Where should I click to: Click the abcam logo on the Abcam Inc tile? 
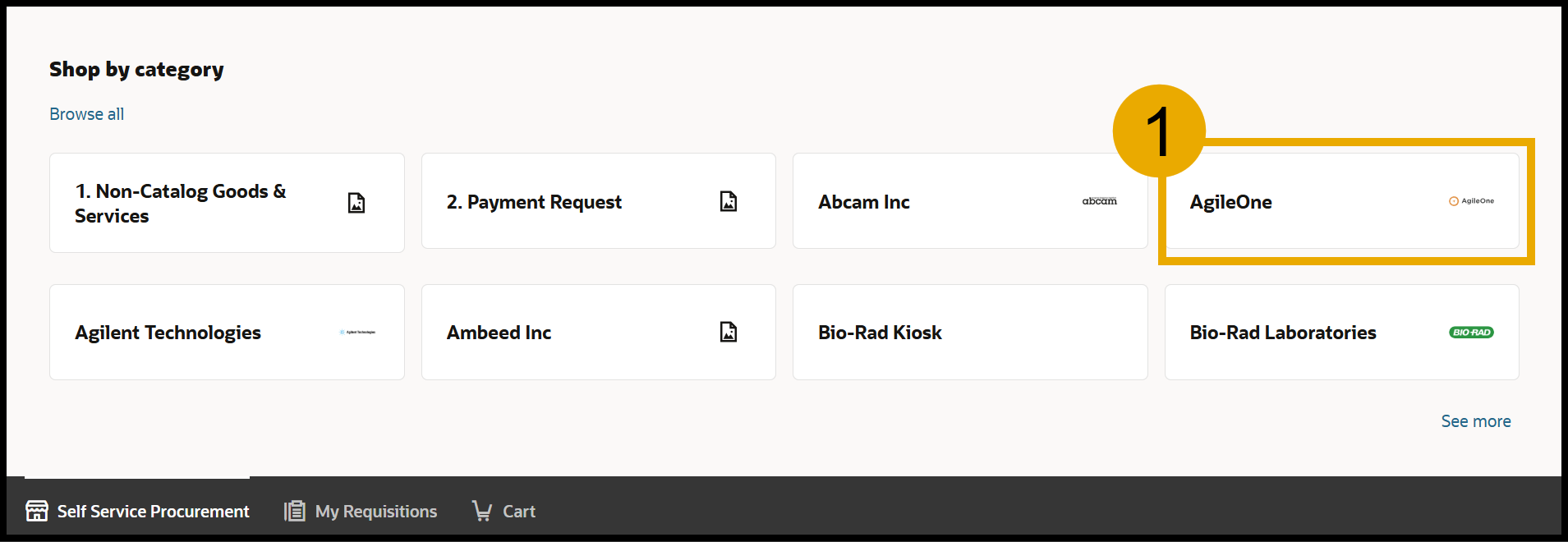[x=1099, y=200]
